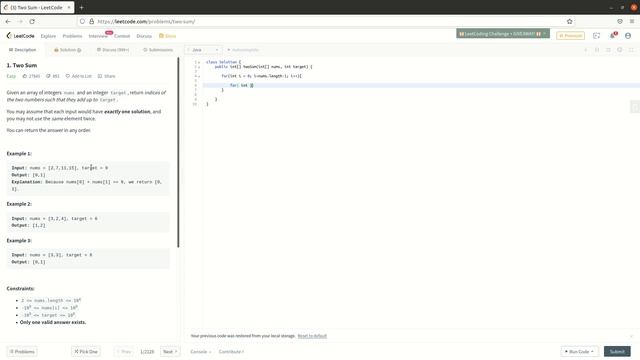640x360 pixels.
Task: Click the LeetCode logo
Action: tap(20, 36)
